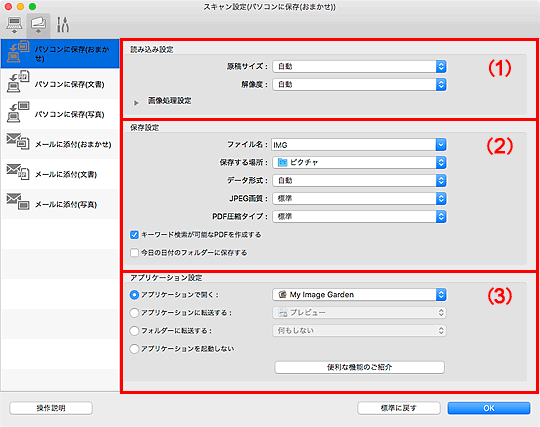Click the 便利な機能のご紹介 button
Screen dimensions: 540x427
(359, 367)
